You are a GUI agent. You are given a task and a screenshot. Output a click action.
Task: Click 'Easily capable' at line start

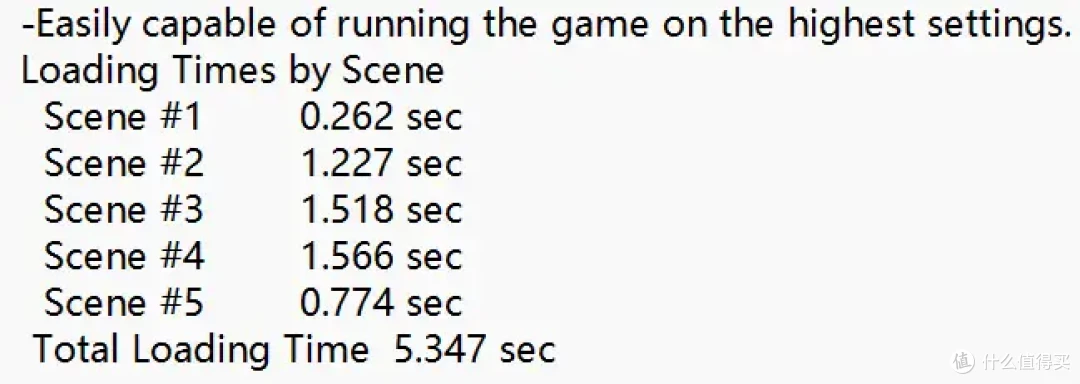[x=153, y=27]
